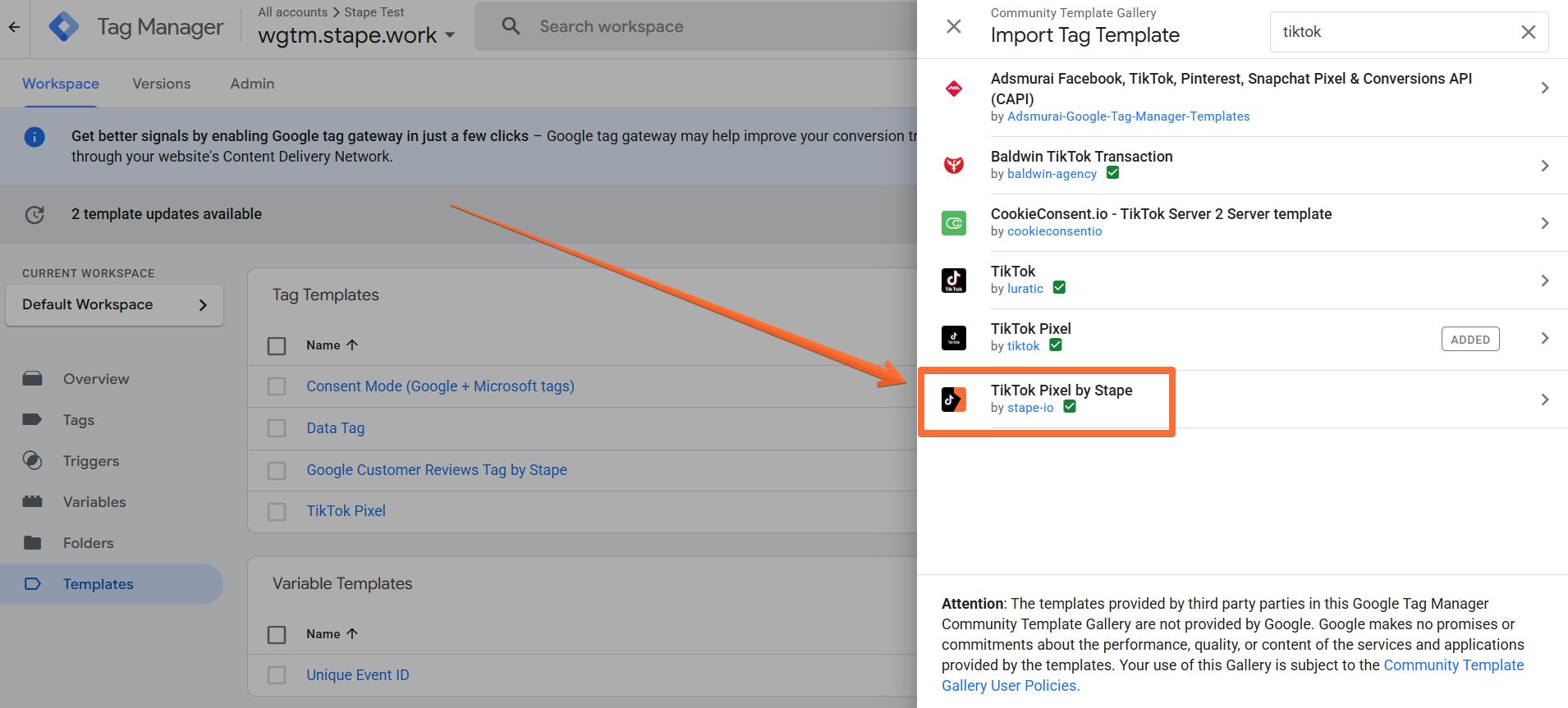Image resolution: width=1568 pixels, height=708 pixels.
Task: Select all Tag Templates checkbox
Action: [277, 346]
